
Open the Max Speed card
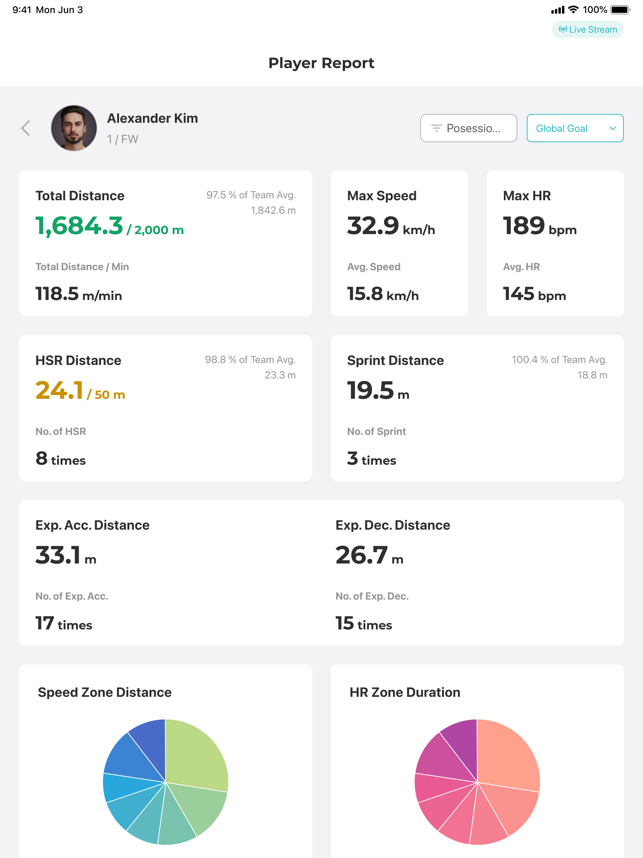coord(399,243)
